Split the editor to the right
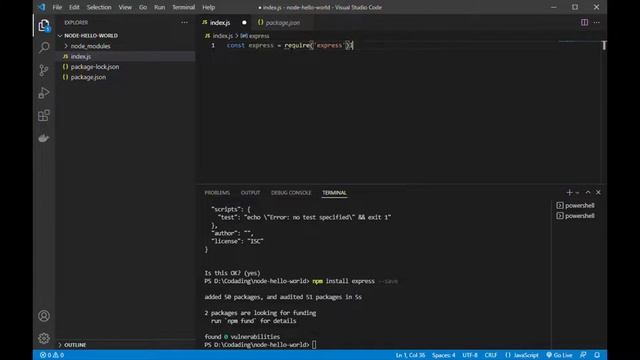 point(584,22)
